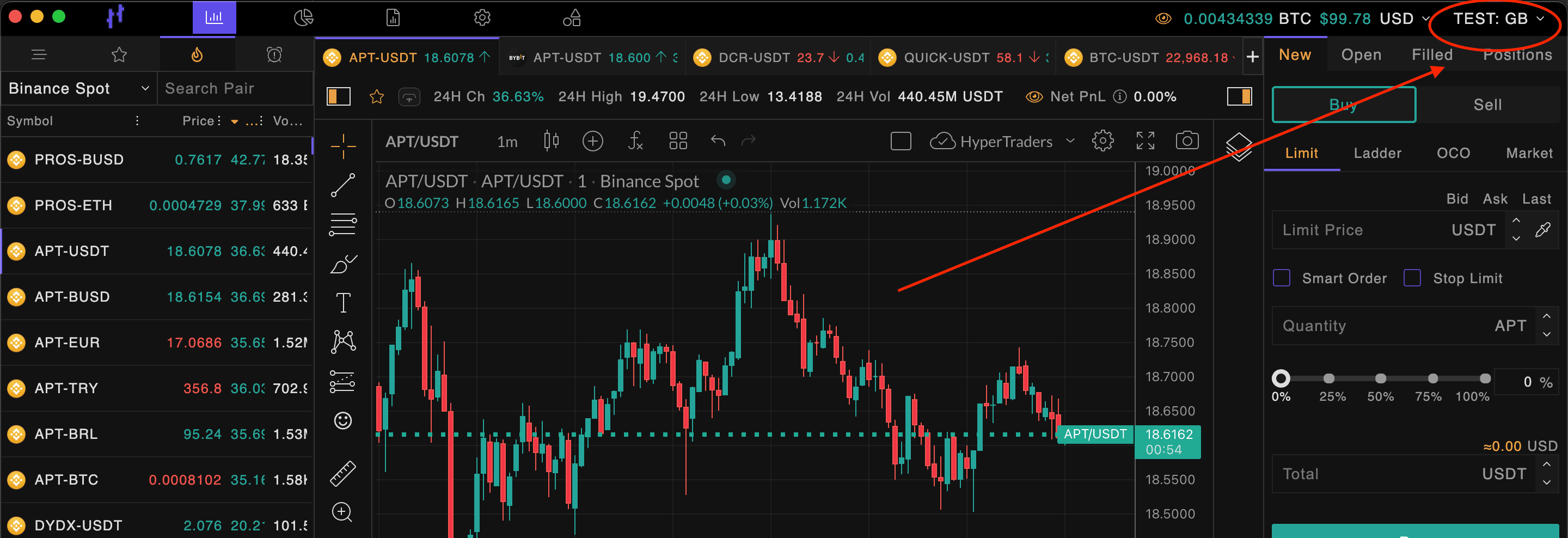Open the portfolio pie chart icon
The width and height of the screenshot is (1568, 538).
tap(303, 17)
